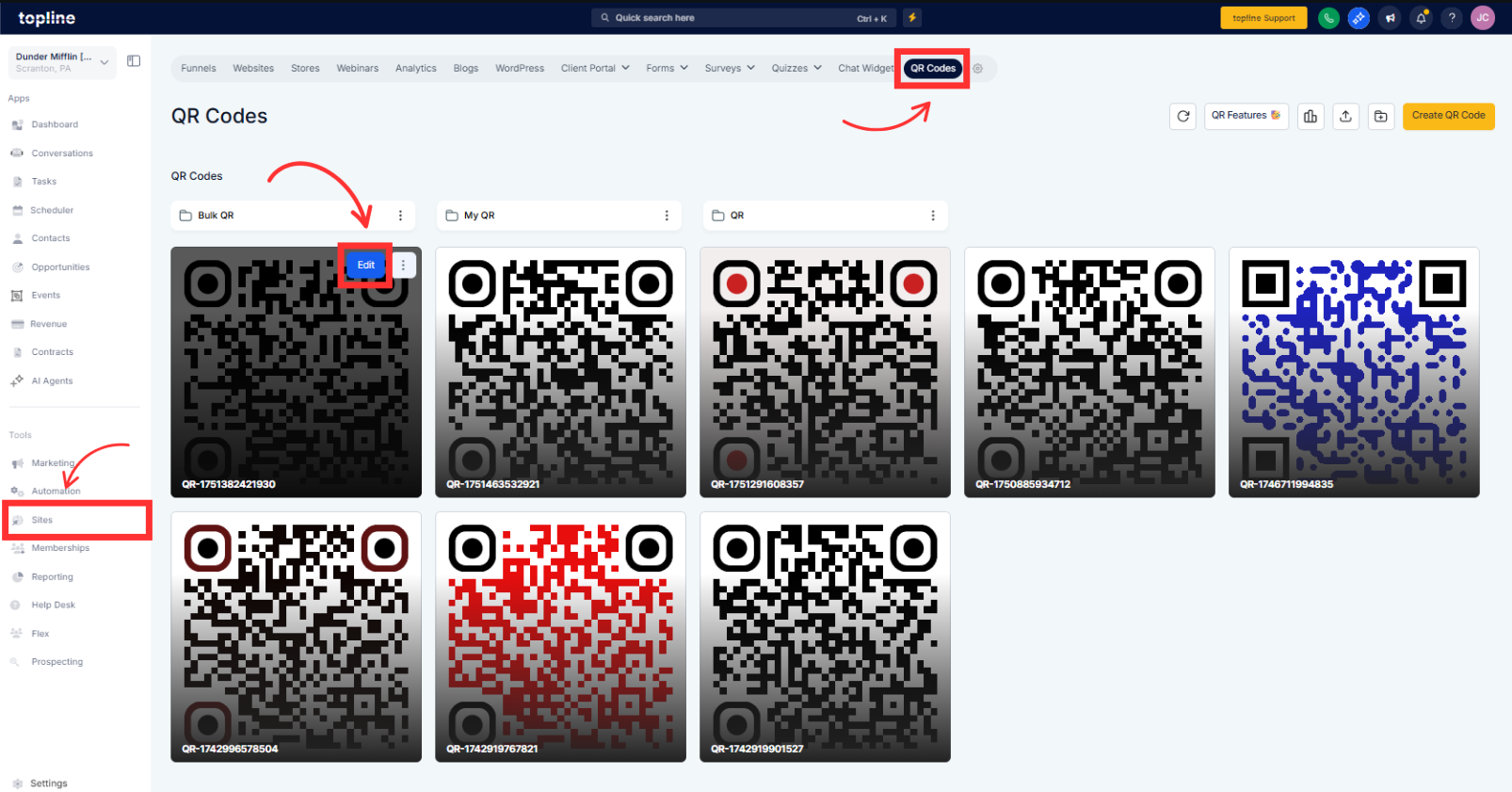The image size is (1512, 792).
Task: Open the sites settings gear icon
Action: point(978,69)
